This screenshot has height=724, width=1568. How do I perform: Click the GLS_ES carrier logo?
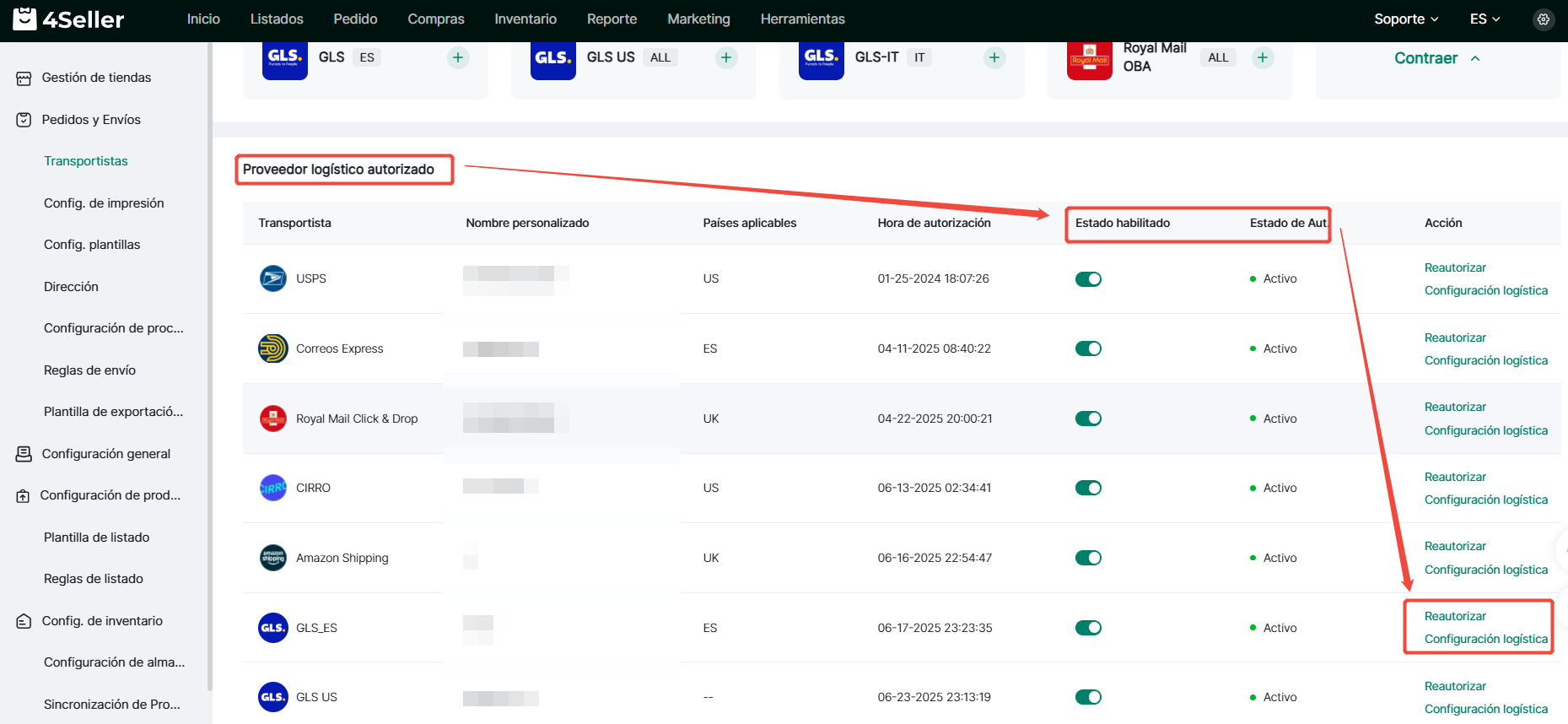(x=273, y=628)
